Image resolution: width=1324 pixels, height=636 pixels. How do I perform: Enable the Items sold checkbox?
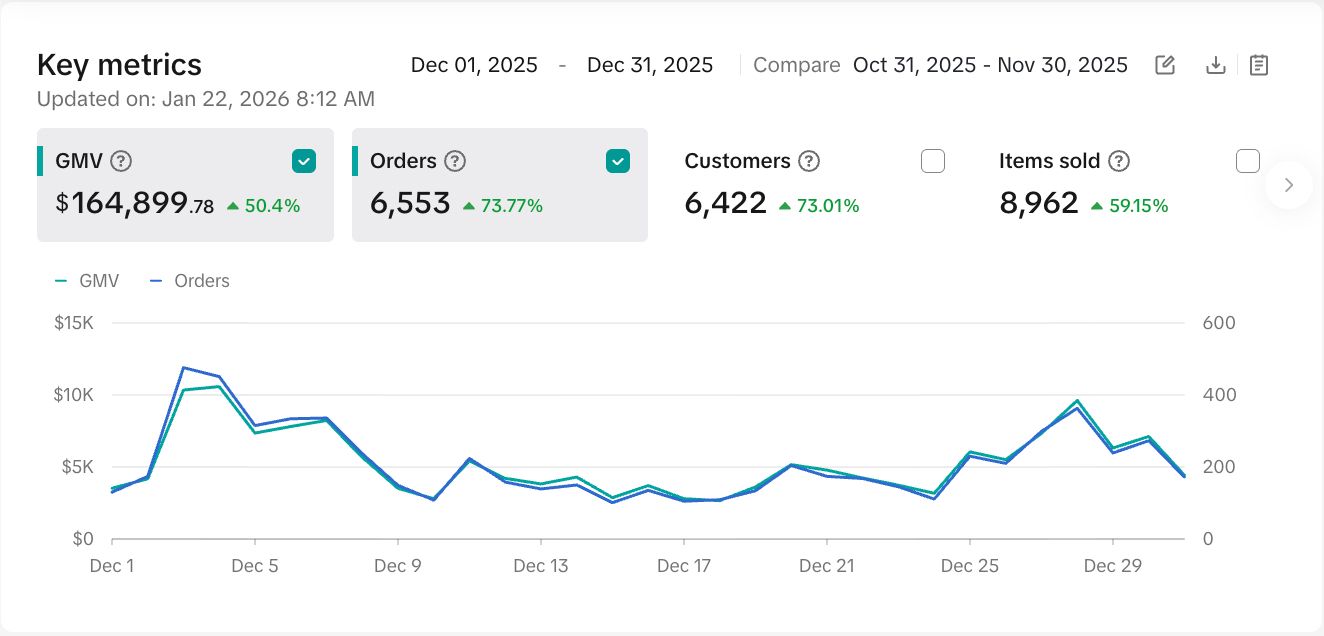click(1247, 161)
